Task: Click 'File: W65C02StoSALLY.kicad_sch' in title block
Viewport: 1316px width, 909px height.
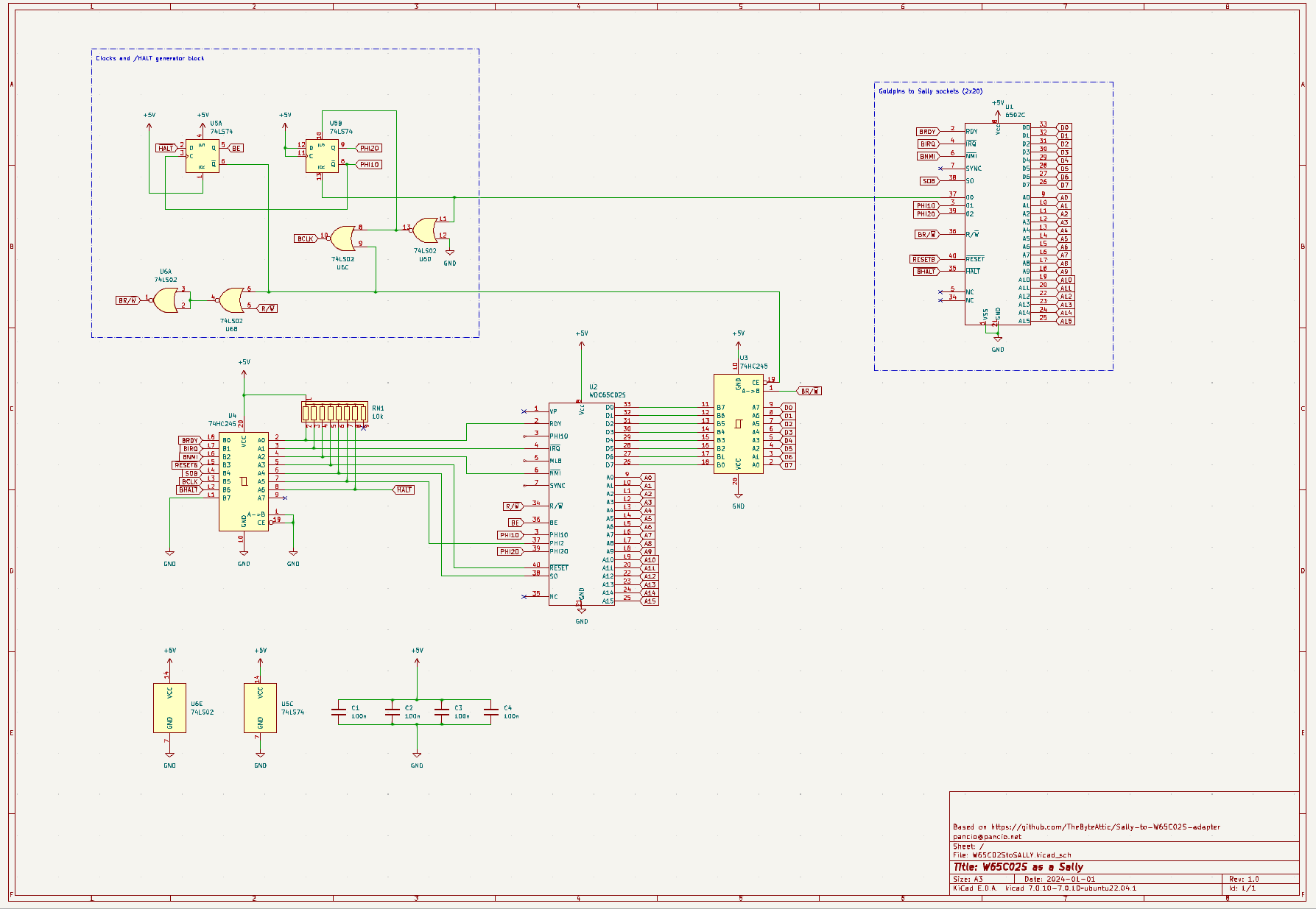Action: coord(1012,855)
